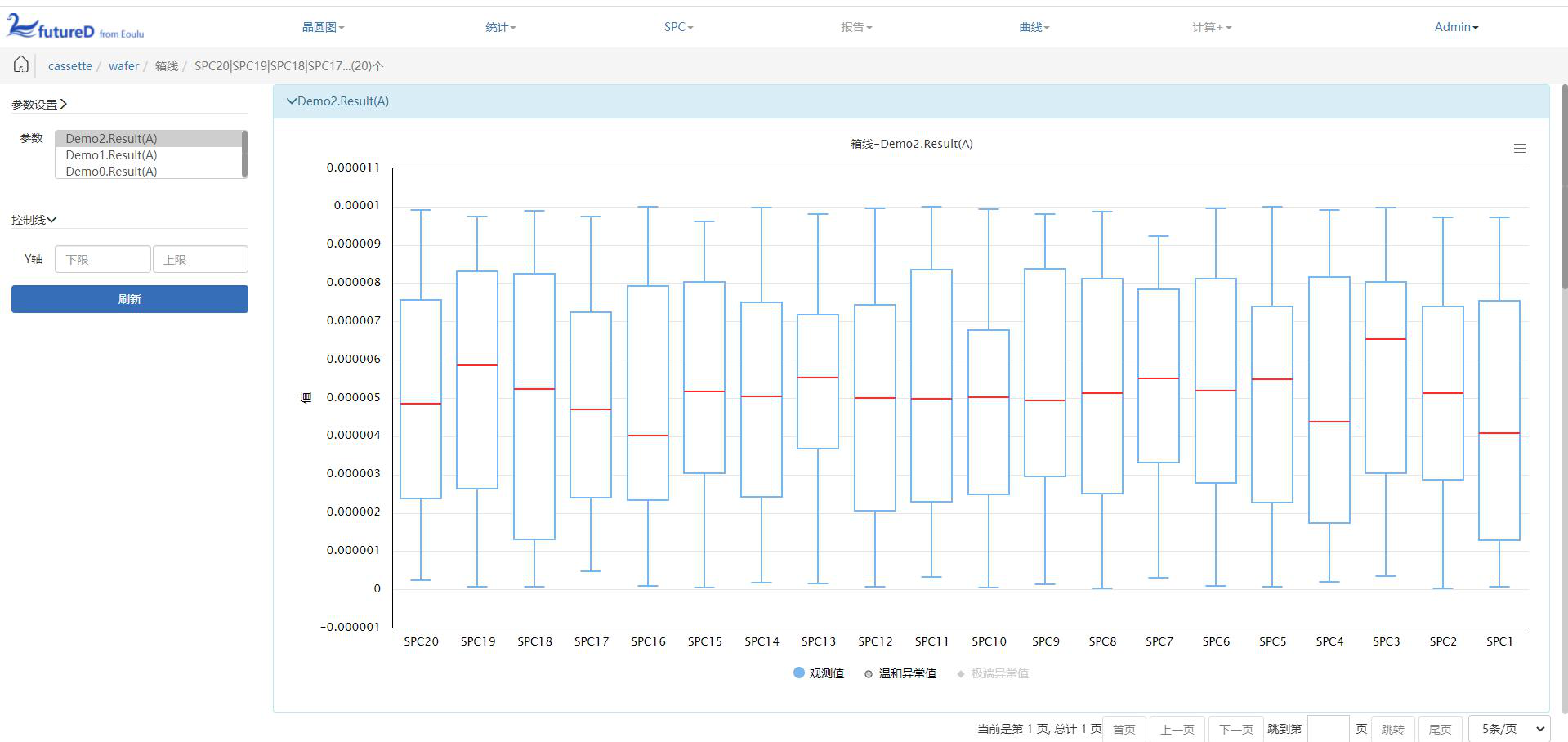Open the 报告 dropdown menu

click(x=856, y=27)
